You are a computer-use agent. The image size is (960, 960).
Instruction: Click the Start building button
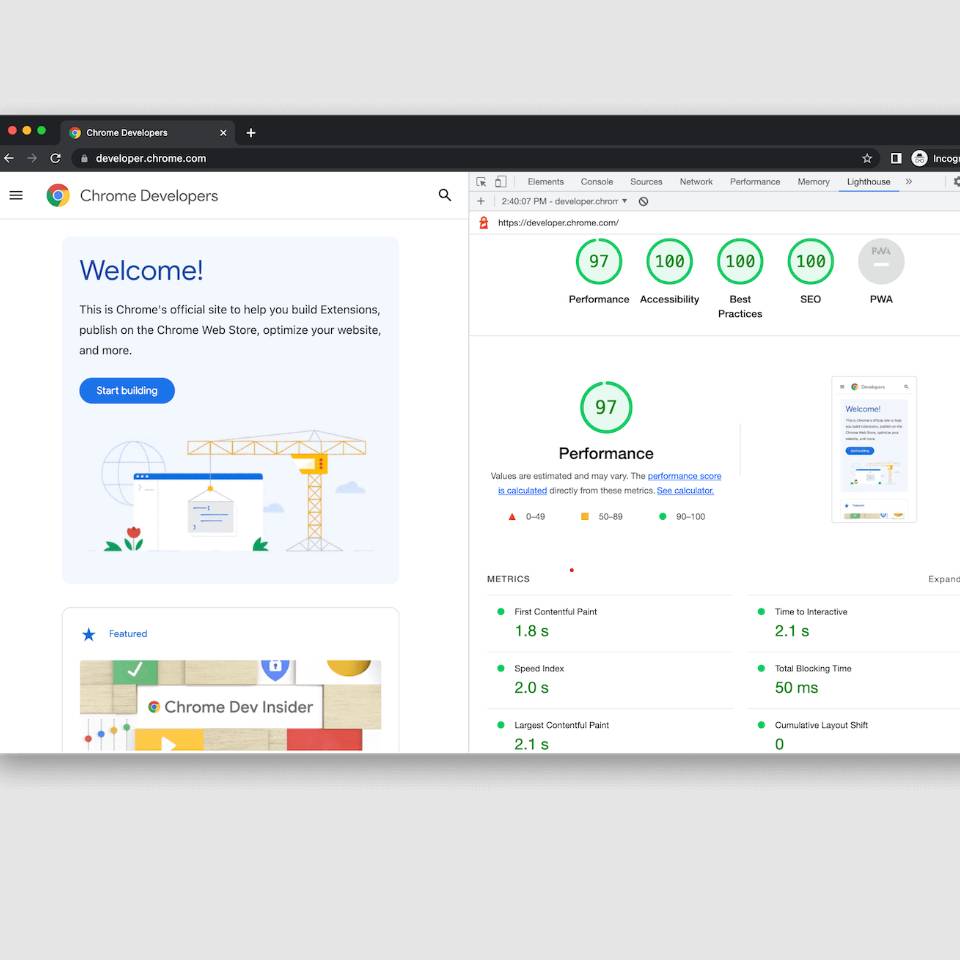tap(127, 391)
